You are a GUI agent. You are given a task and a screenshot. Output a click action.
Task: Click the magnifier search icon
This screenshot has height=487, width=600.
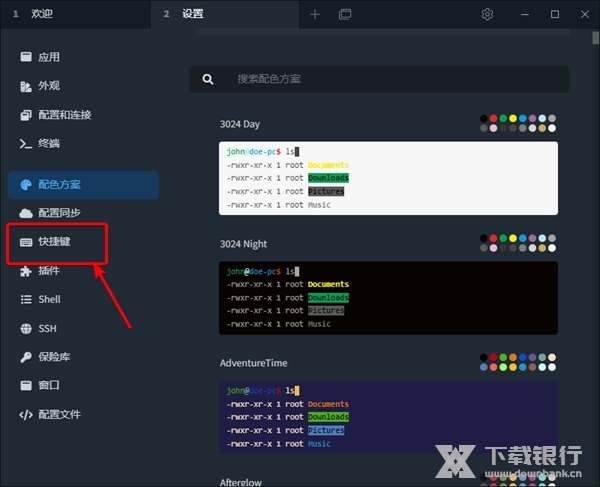208,79
